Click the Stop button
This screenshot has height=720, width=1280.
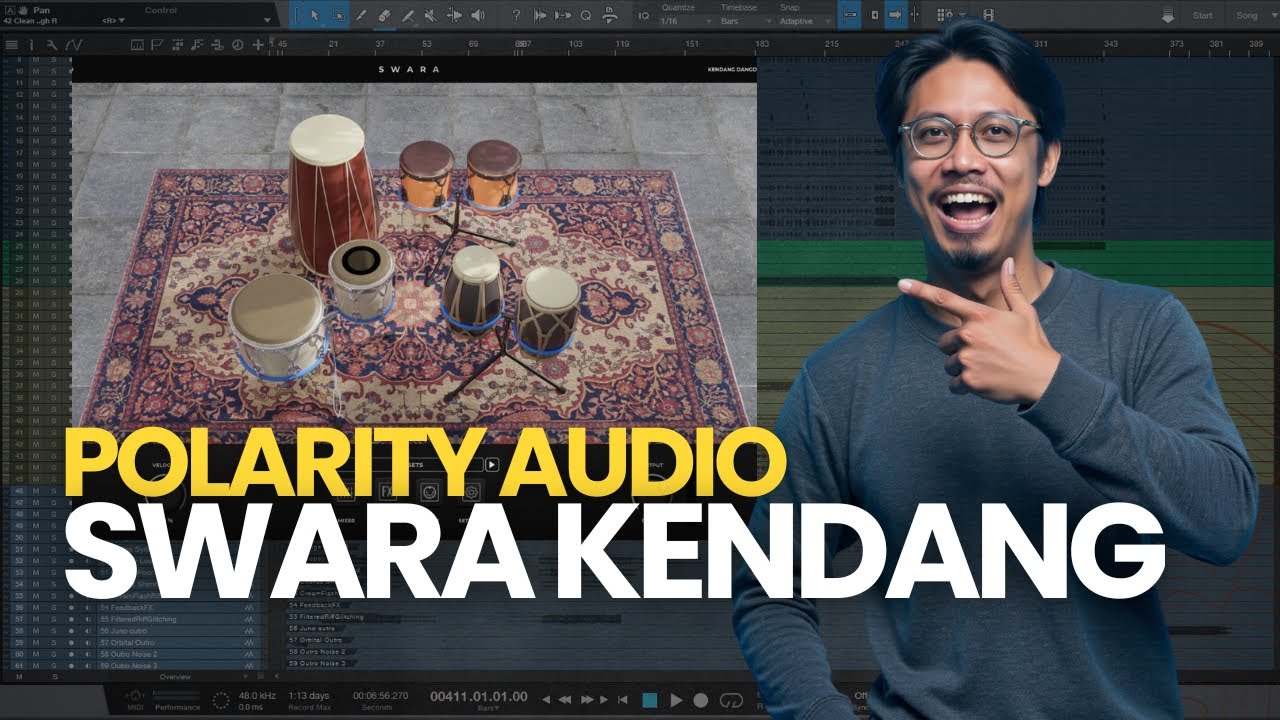(649, 700)
